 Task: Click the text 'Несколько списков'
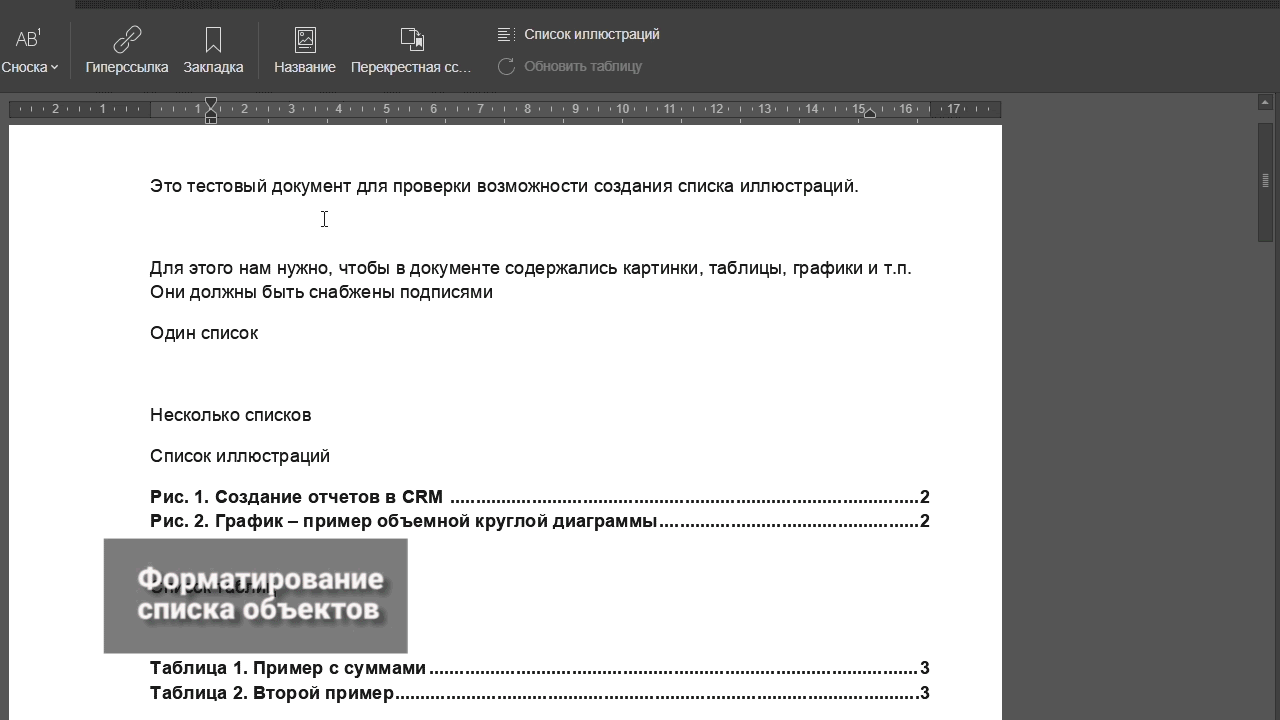tap(231, 415)
